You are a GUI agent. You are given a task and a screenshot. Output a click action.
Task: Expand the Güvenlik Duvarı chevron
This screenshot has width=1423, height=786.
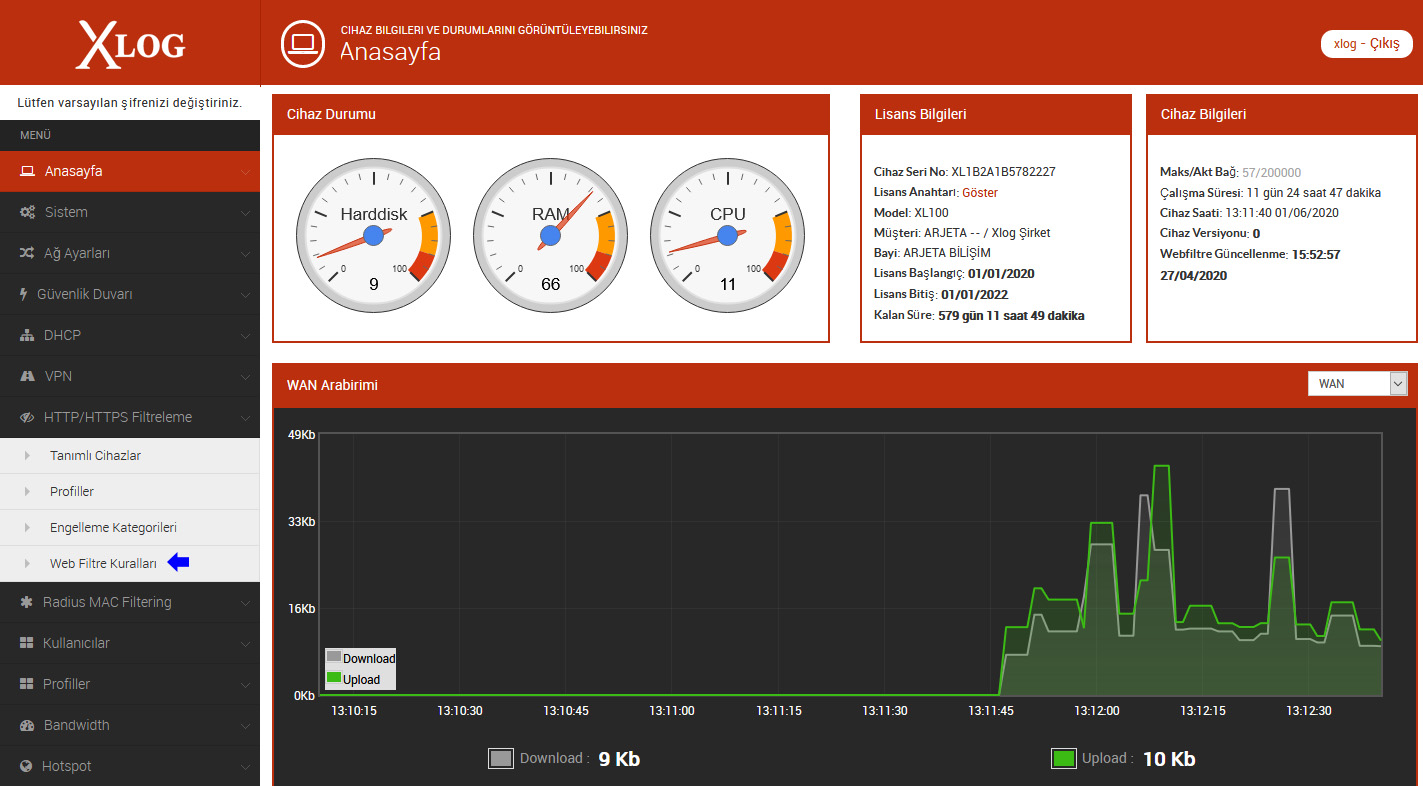point(245,295)
